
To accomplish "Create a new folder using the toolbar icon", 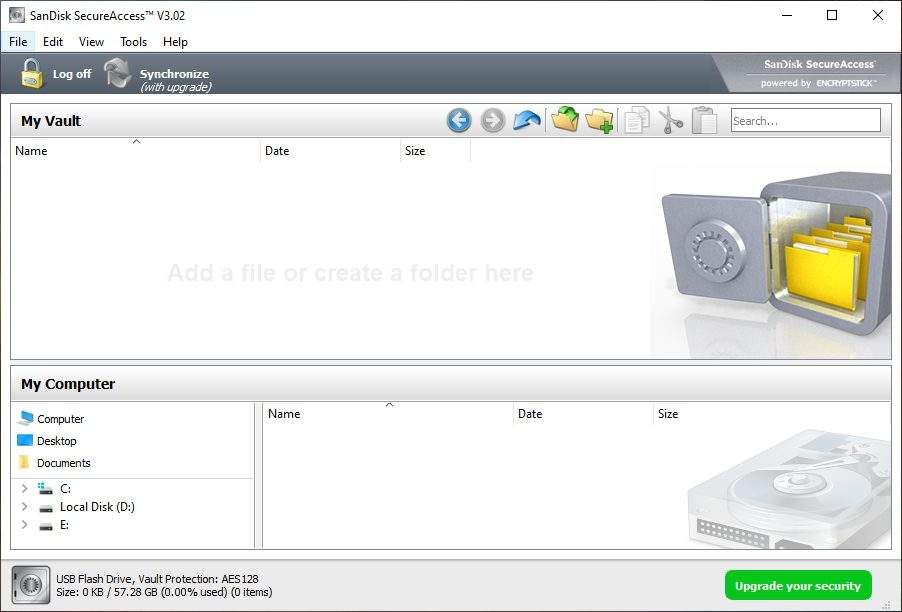I will coord(598,120).
